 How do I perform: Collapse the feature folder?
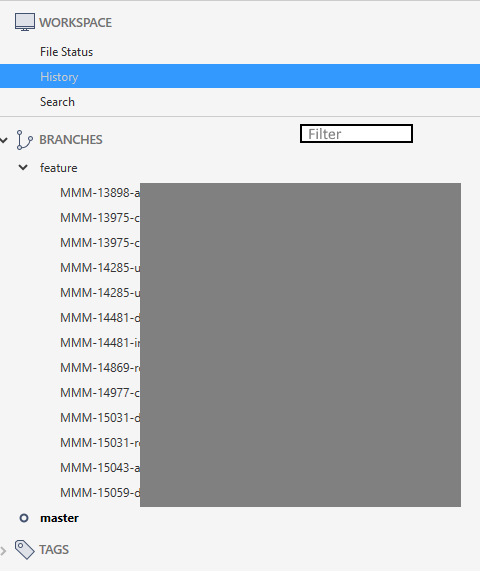click(23, 168)
